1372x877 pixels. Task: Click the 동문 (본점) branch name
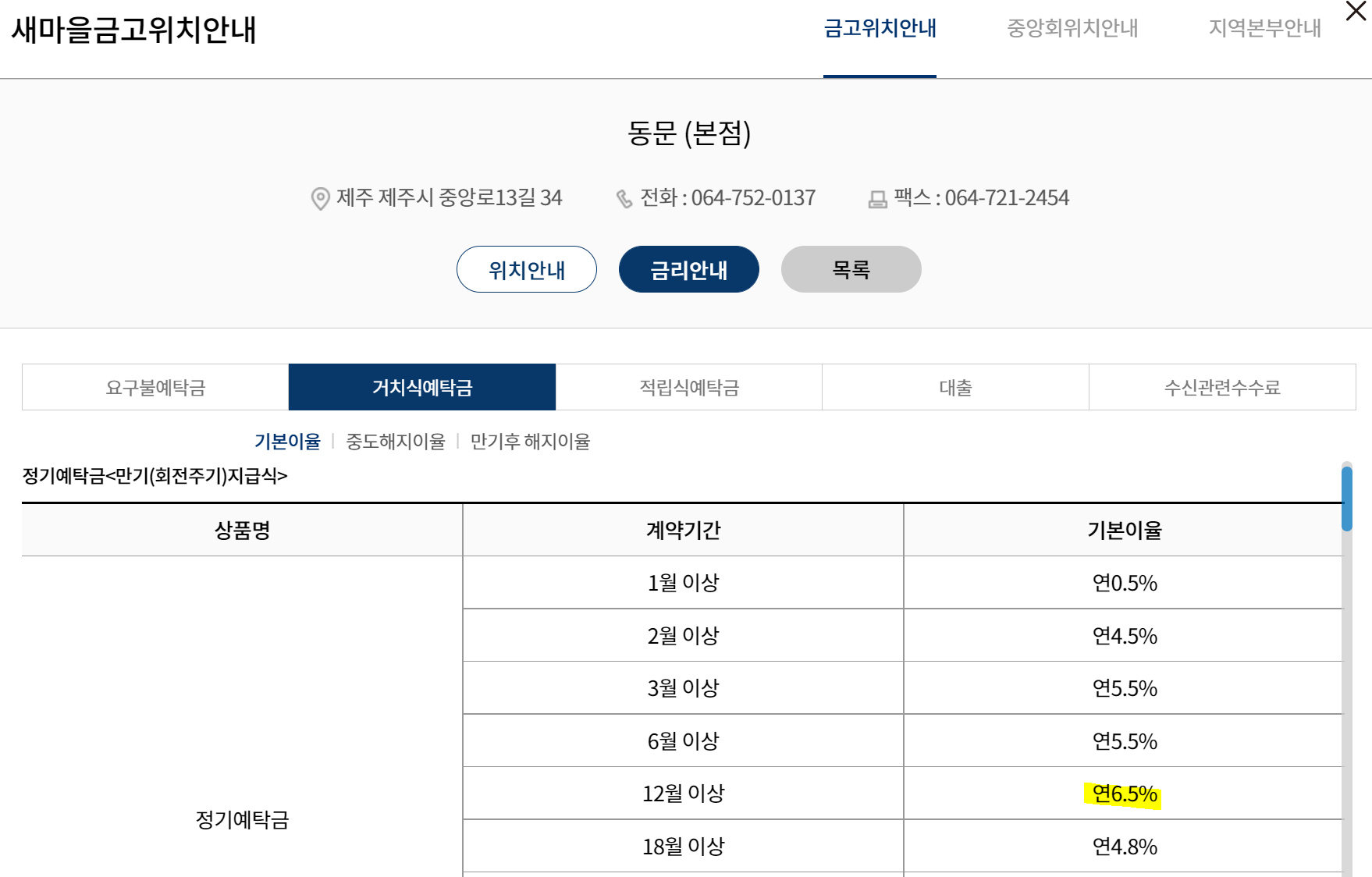[x=689, y=133]
